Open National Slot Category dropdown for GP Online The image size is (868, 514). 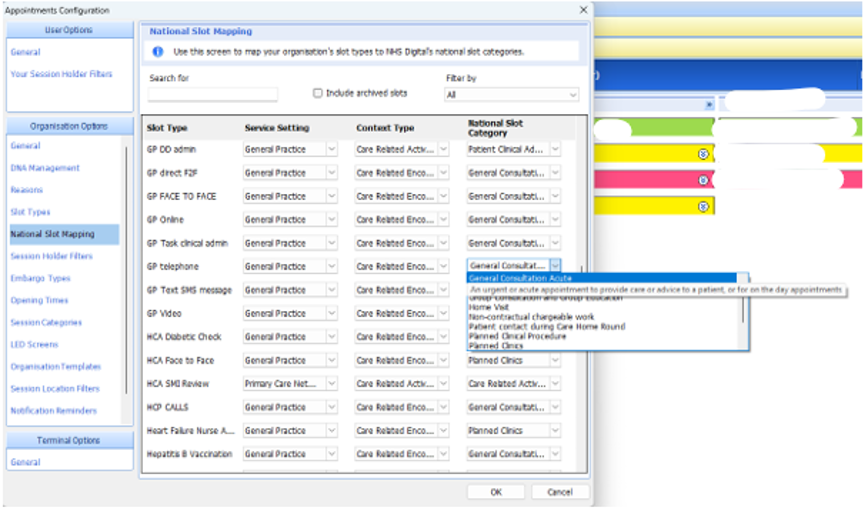pyautogui.click(x=555, y=220)
